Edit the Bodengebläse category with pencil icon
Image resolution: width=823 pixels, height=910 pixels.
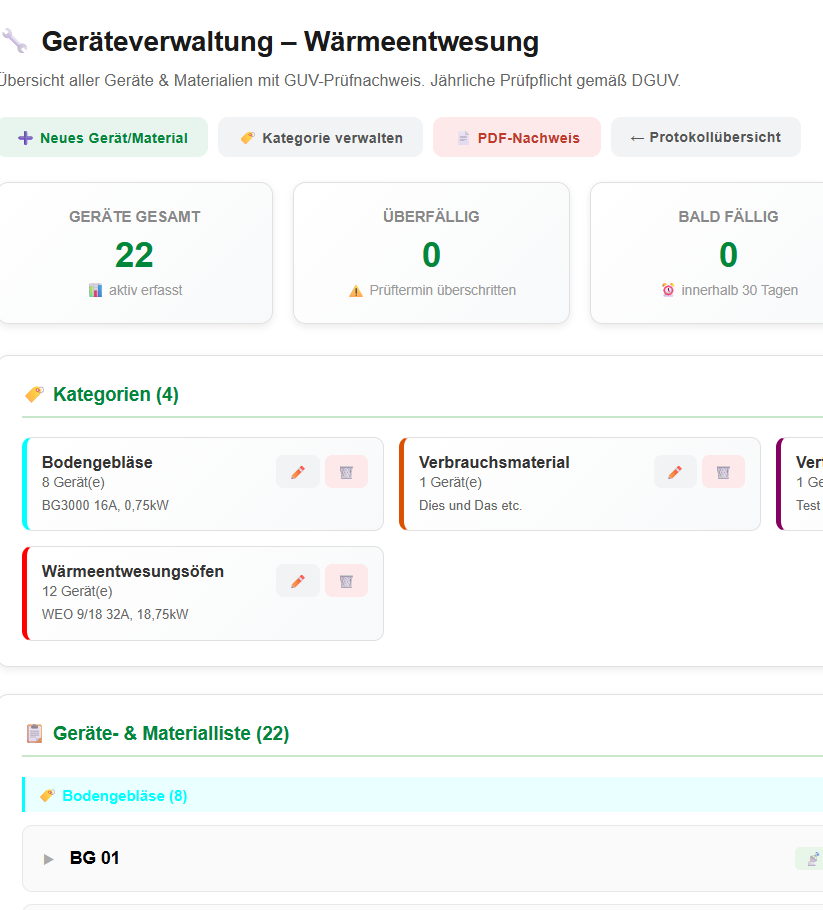tap(298, 472)
